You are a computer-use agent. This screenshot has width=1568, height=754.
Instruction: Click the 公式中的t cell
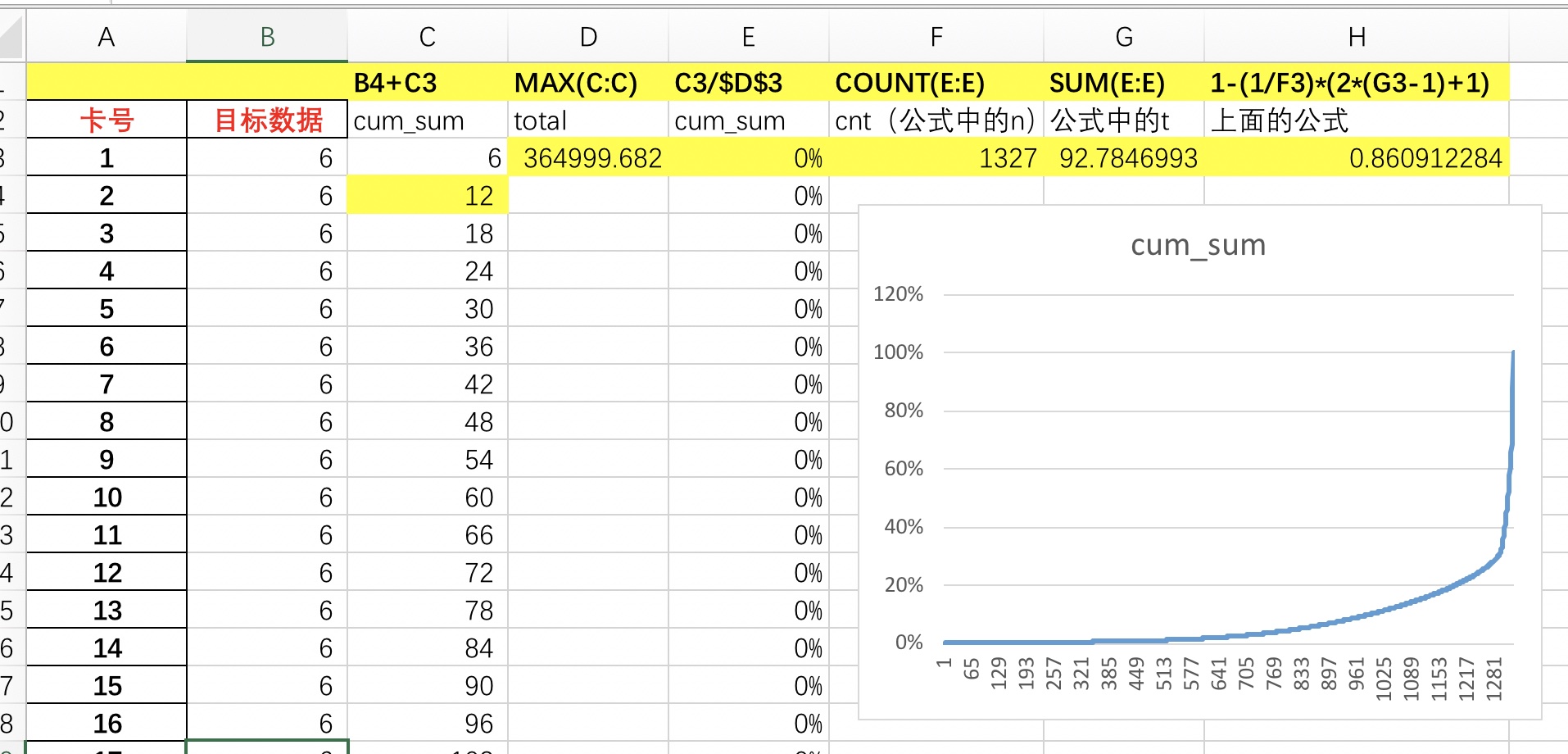click(x=1124, y=120)
